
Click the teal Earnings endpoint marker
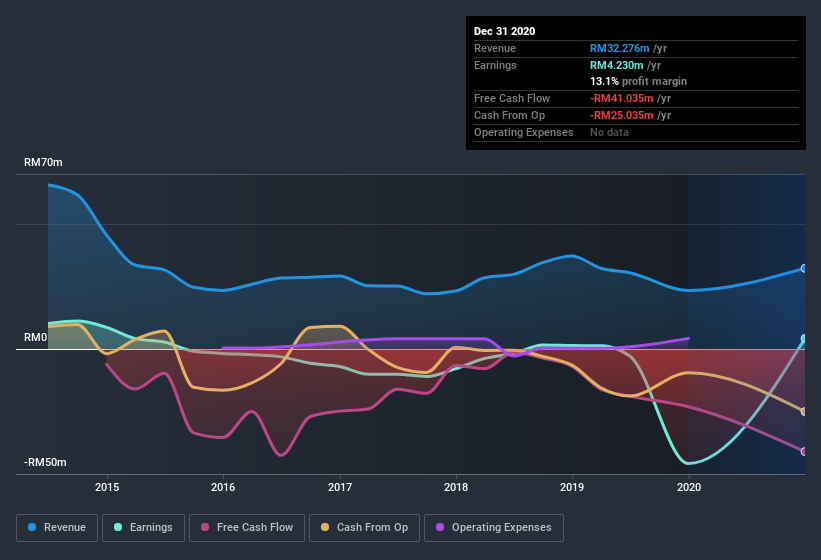click(804, 339)
